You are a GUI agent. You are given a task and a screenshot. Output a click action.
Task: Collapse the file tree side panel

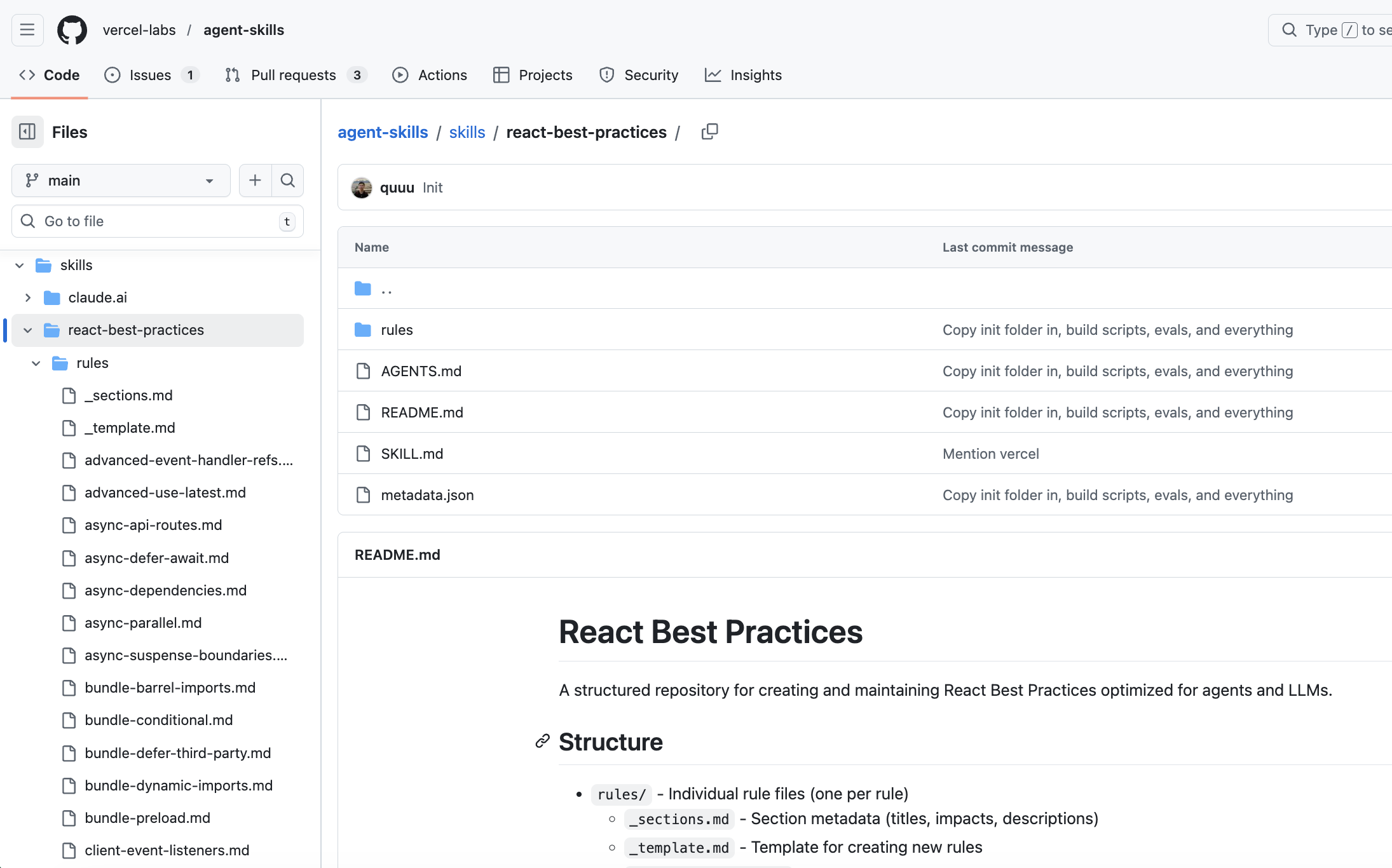[27, 132]
